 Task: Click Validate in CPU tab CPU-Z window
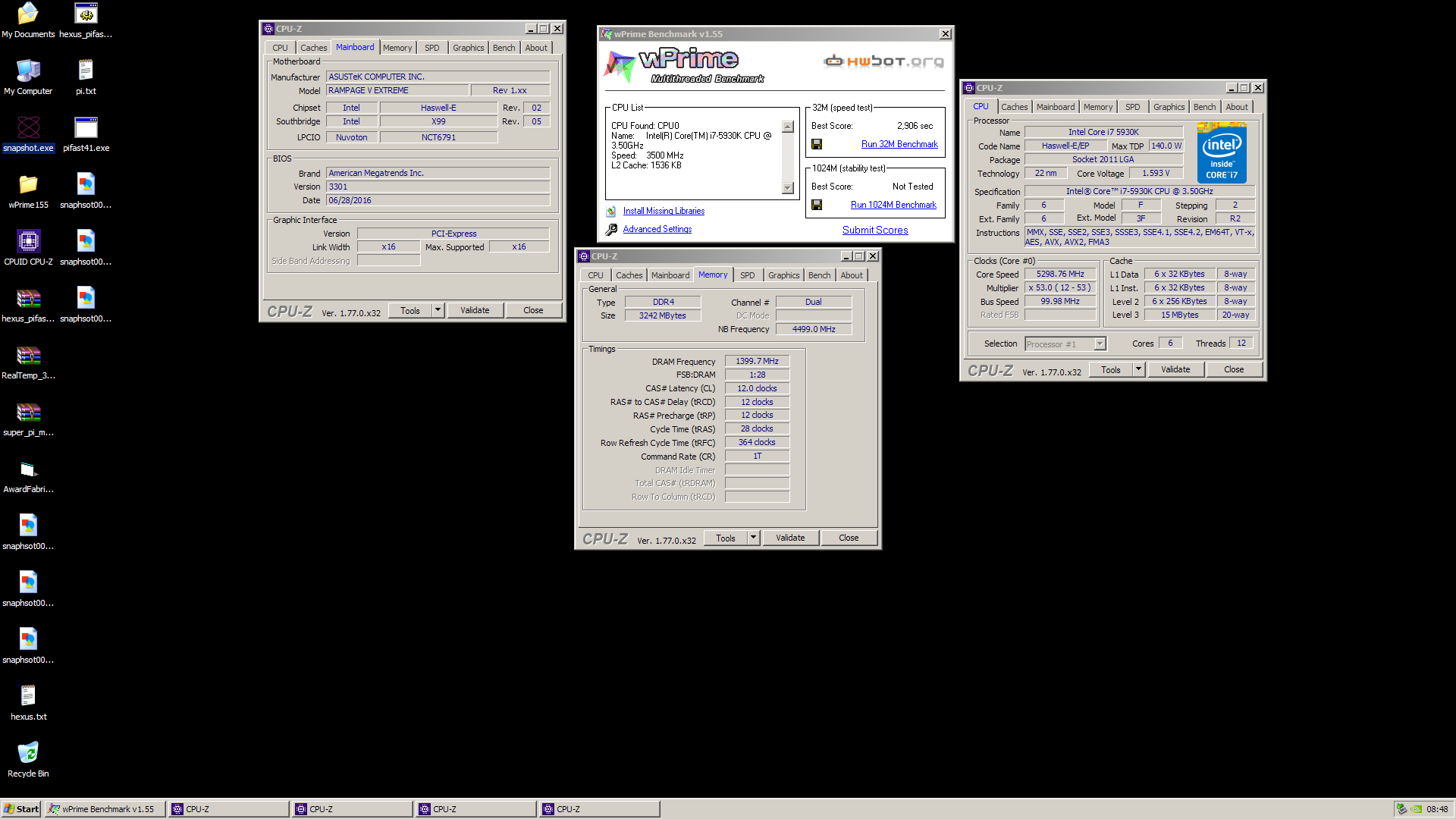click(x=1175, y=369)
